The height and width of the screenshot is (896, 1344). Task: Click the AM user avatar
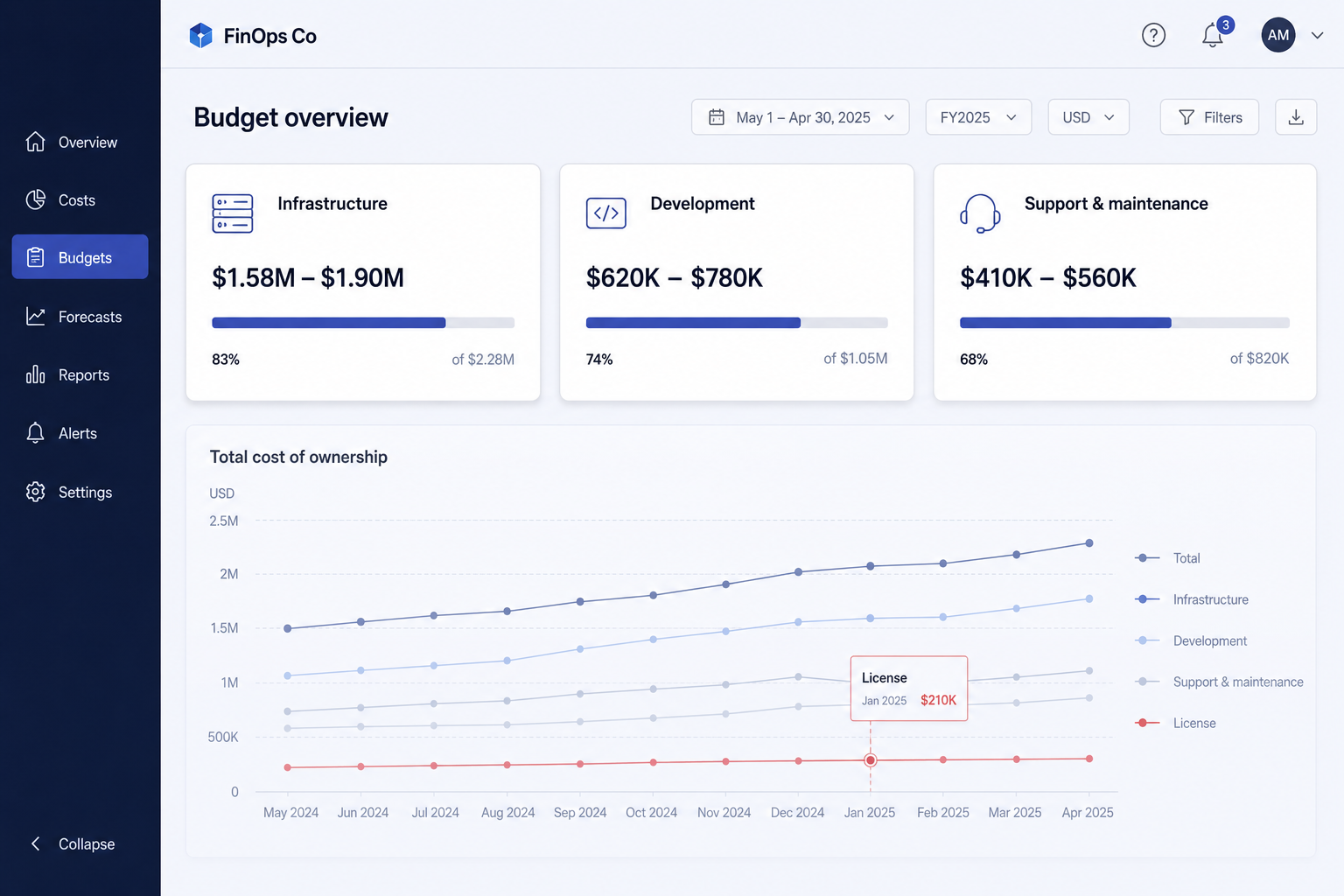(x=1277, y=35)
